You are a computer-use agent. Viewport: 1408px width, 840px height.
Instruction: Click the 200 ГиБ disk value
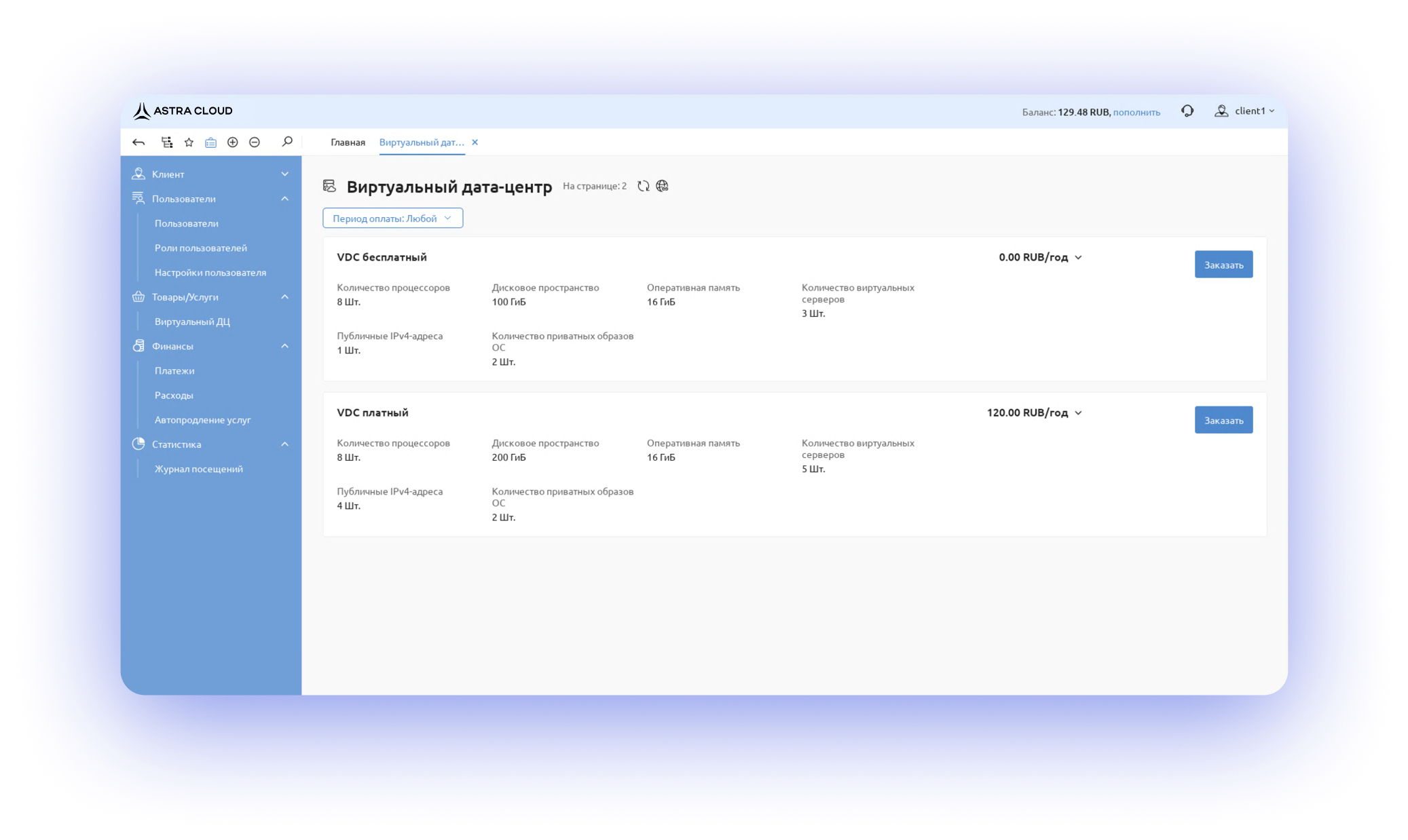(x=509, y=457)
